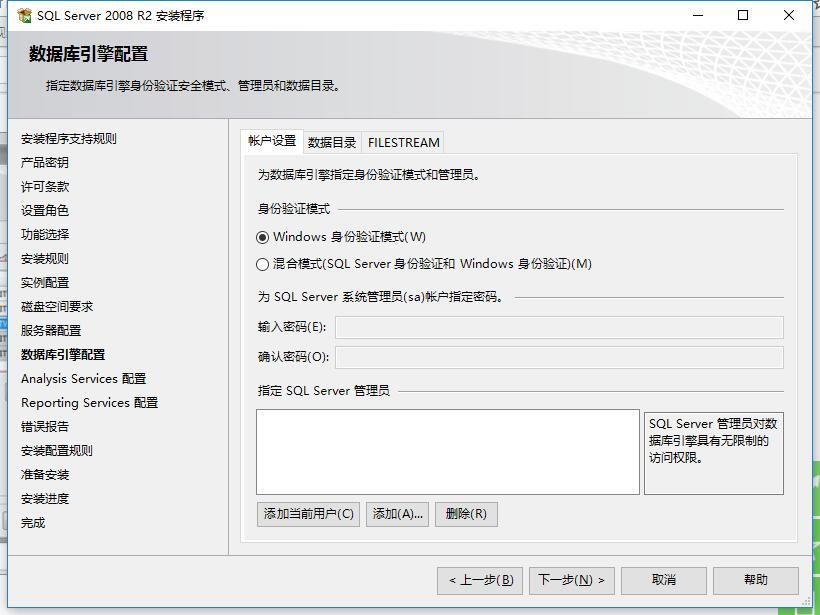Screen dimensions: 820x615
Task: Click the 删除(R) button
Action: click(466, 514)
